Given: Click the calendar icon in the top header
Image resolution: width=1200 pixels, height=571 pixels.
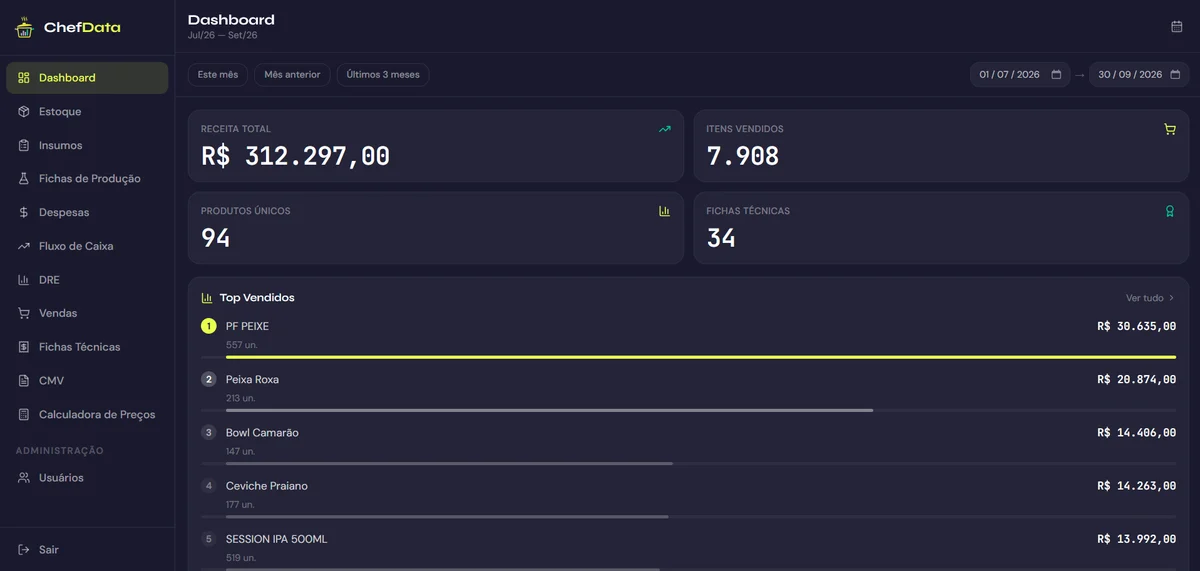Looking at the screenshot, I should click(1177, 27).
